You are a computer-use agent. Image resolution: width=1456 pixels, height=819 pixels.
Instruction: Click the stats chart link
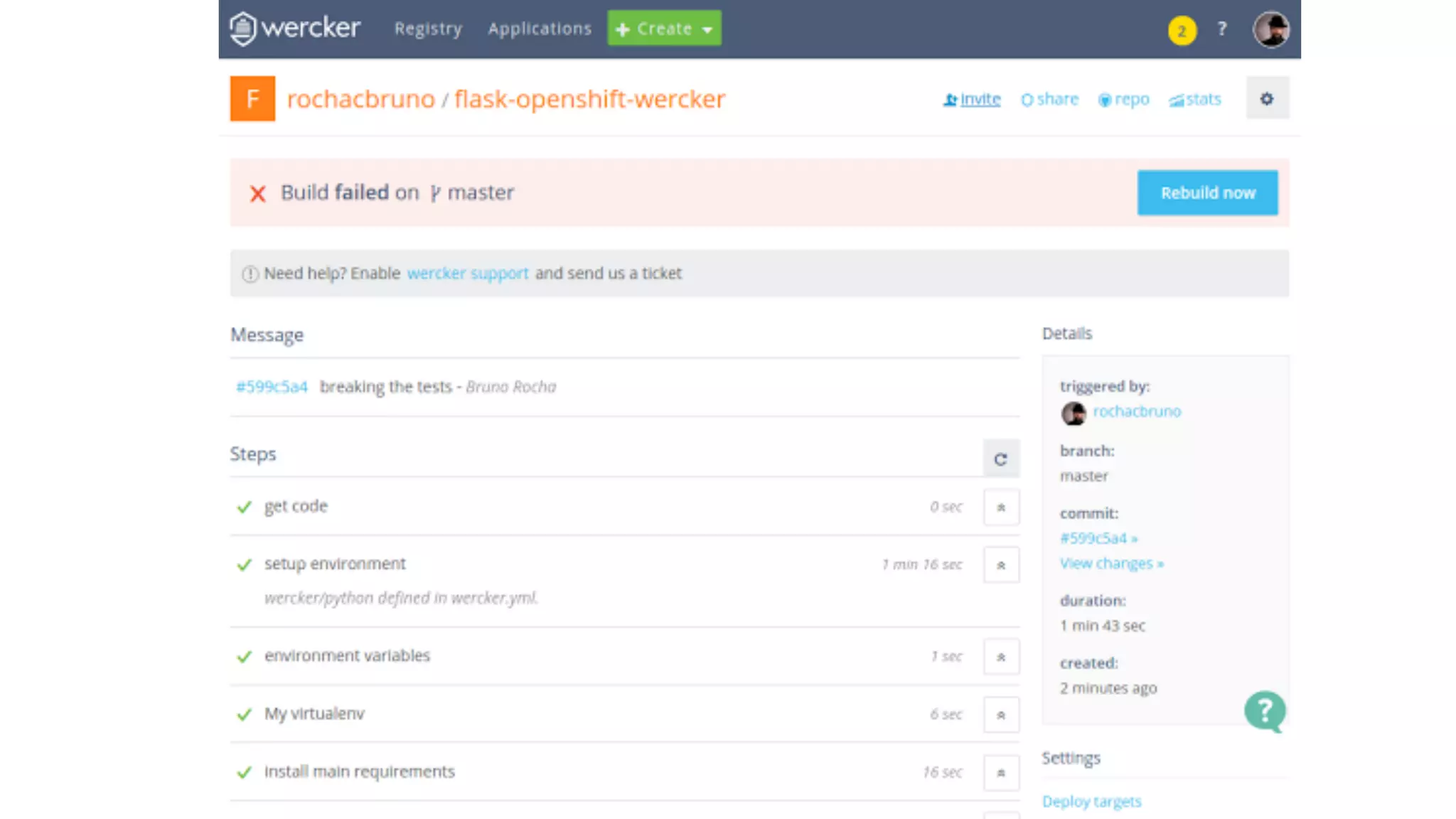coord(1195,100)
